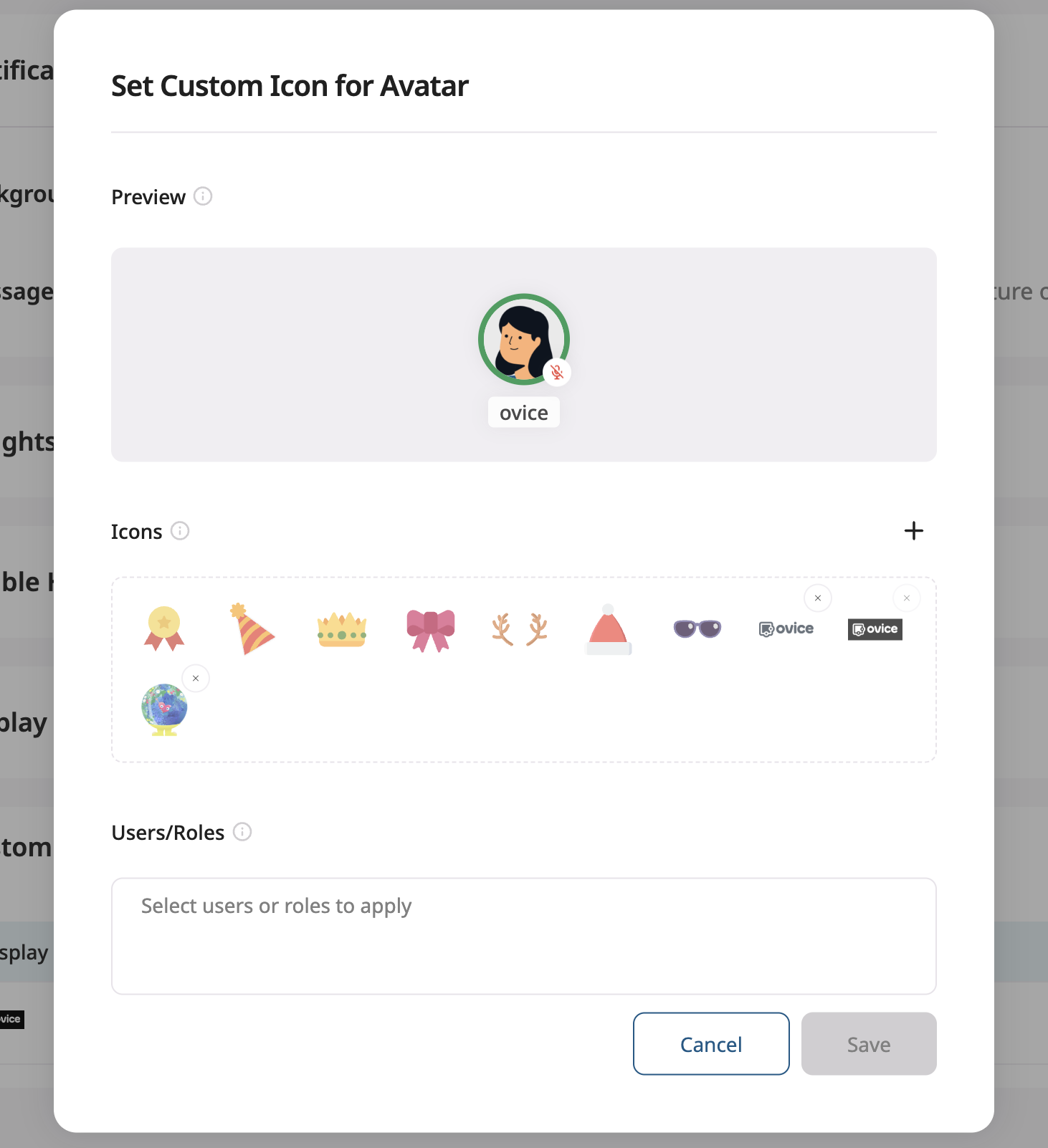Image resolution: width=1048 pixels, height=1148 pixels.
Task: Select the pink bow icon
Action: (431, 631)
